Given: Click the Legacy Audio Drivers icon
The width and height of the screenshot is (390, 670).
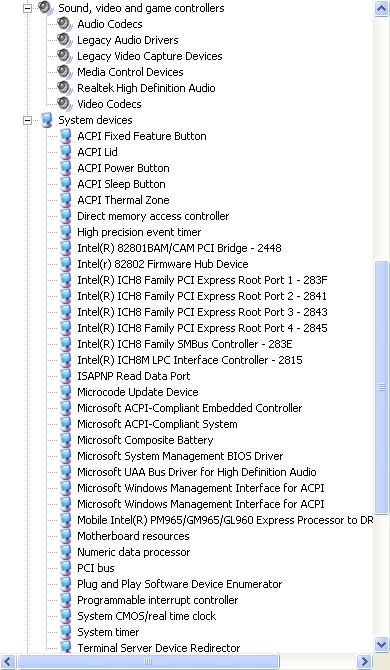Looking at the screenshot, I should [x=65, y=40].
